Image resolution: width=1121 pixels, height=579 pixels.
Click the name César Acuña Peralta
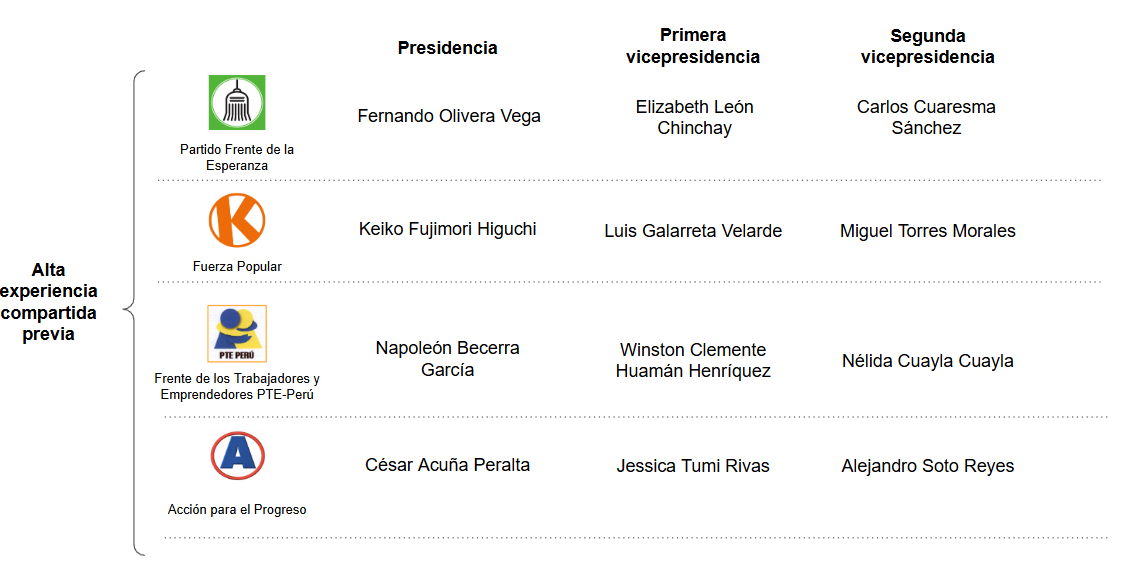click(x=447, y=465)
